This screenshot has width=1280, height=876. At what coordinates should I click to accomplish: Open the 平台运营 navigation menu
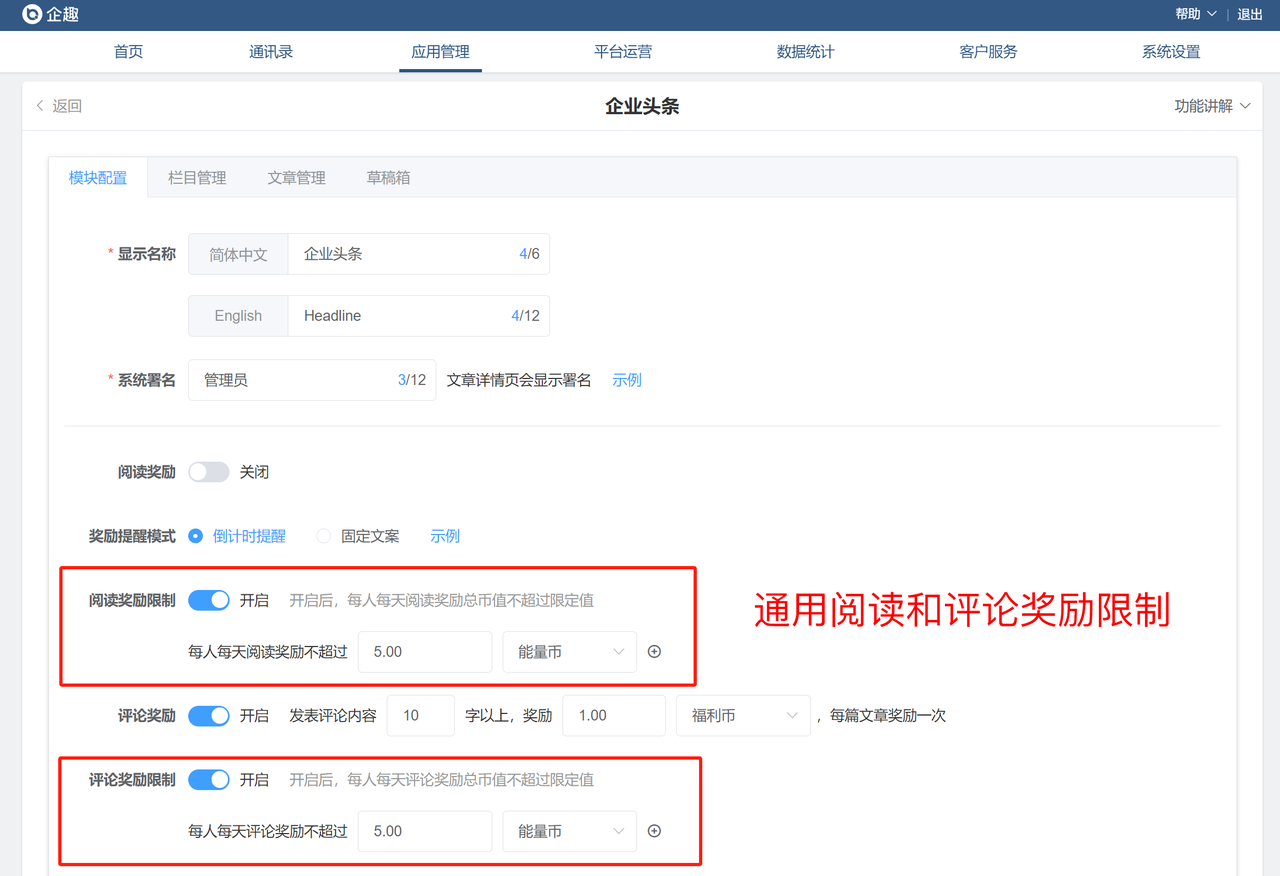coord(623,52)
